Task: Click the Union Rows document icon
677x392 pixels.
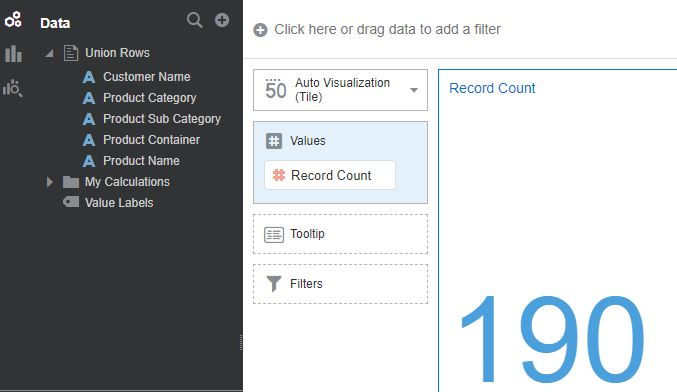Action: (x=71, y=53)
